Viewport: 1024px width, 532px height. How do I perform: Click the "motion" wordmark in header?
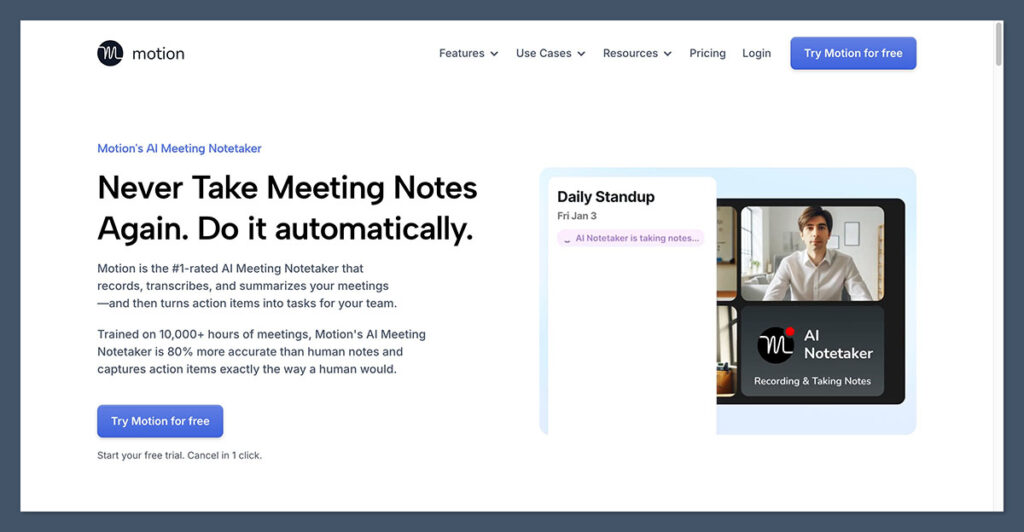coord(158,54)
